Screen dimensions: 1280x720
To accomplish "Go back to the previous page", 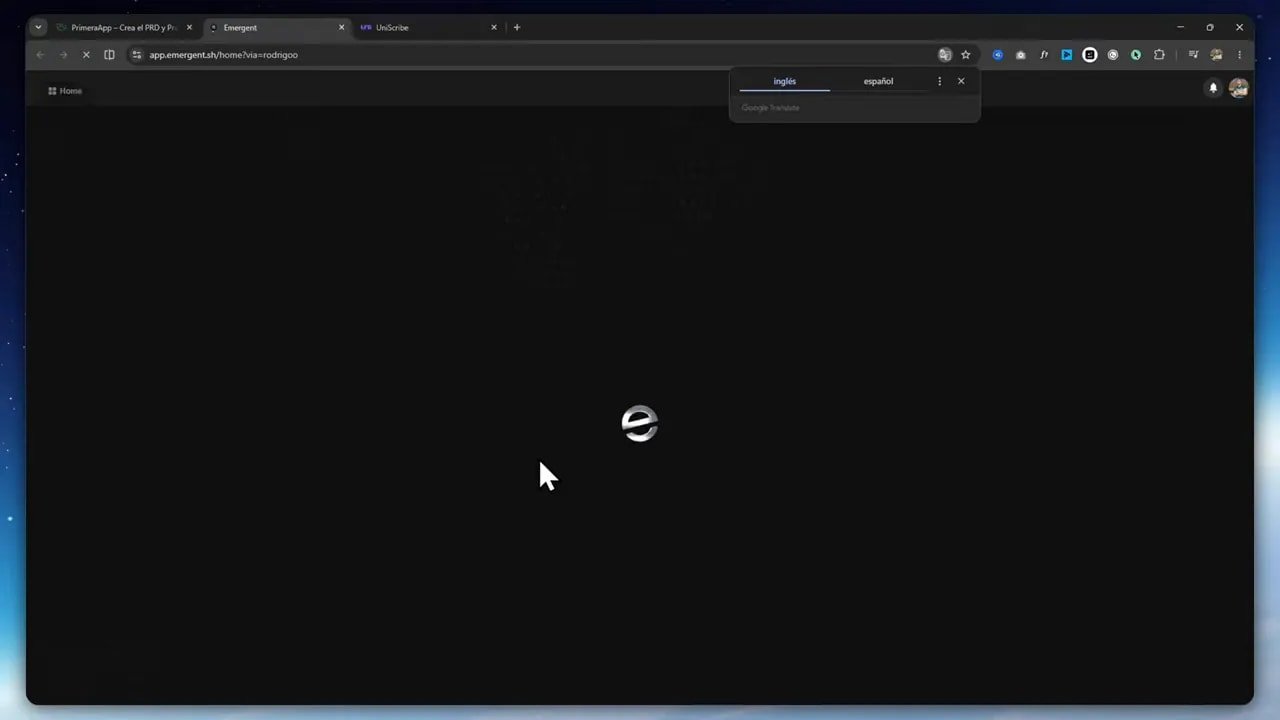I will pos(40,55).
